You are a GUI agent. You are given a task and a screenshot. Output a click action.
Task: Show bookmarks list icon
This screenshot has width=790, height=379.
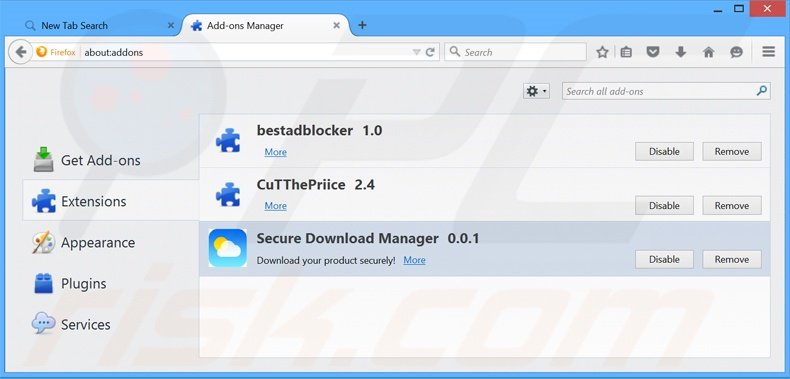(626, 52)
